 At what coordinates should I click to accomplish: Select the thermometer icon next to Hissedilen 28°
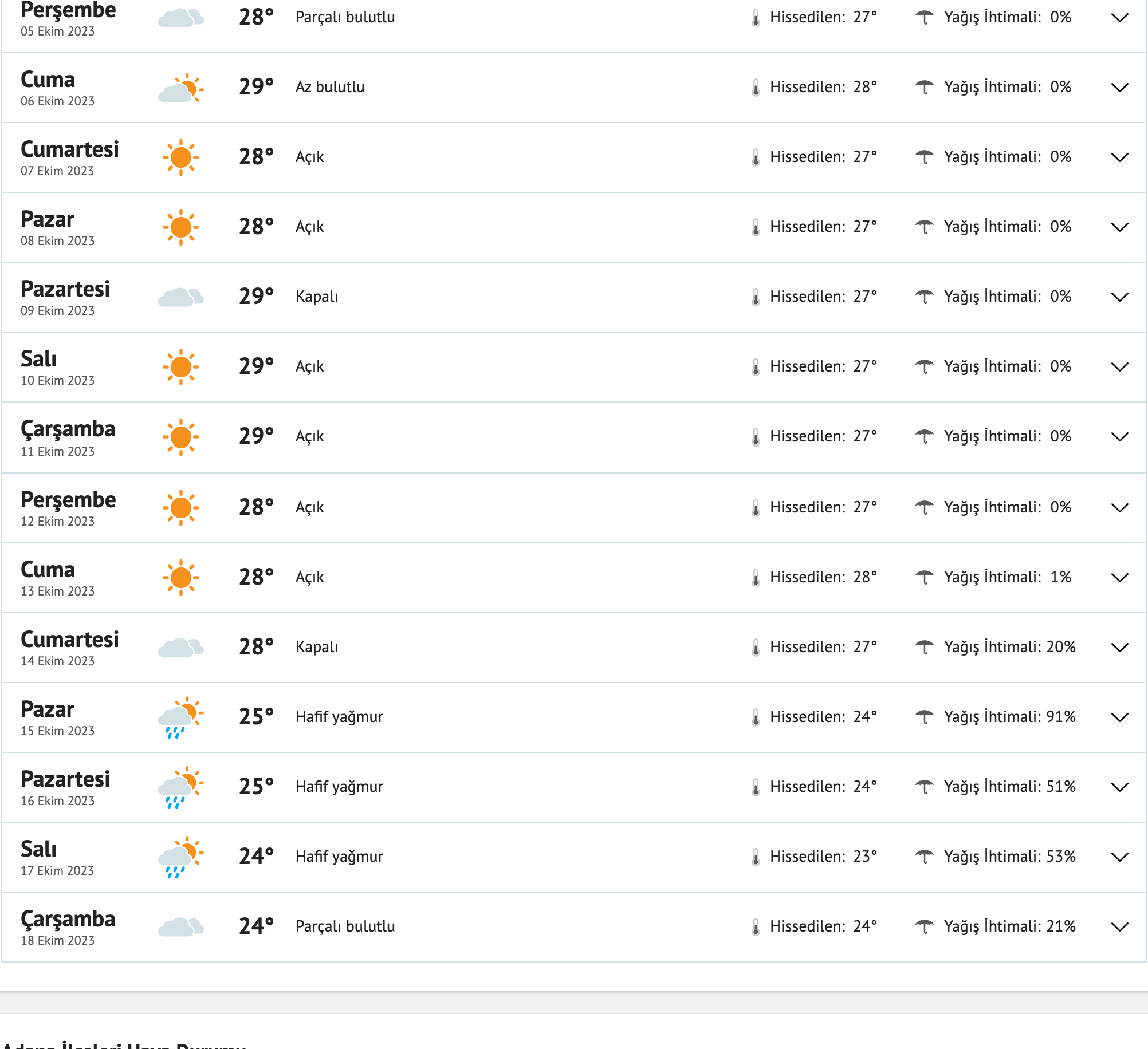756,87
